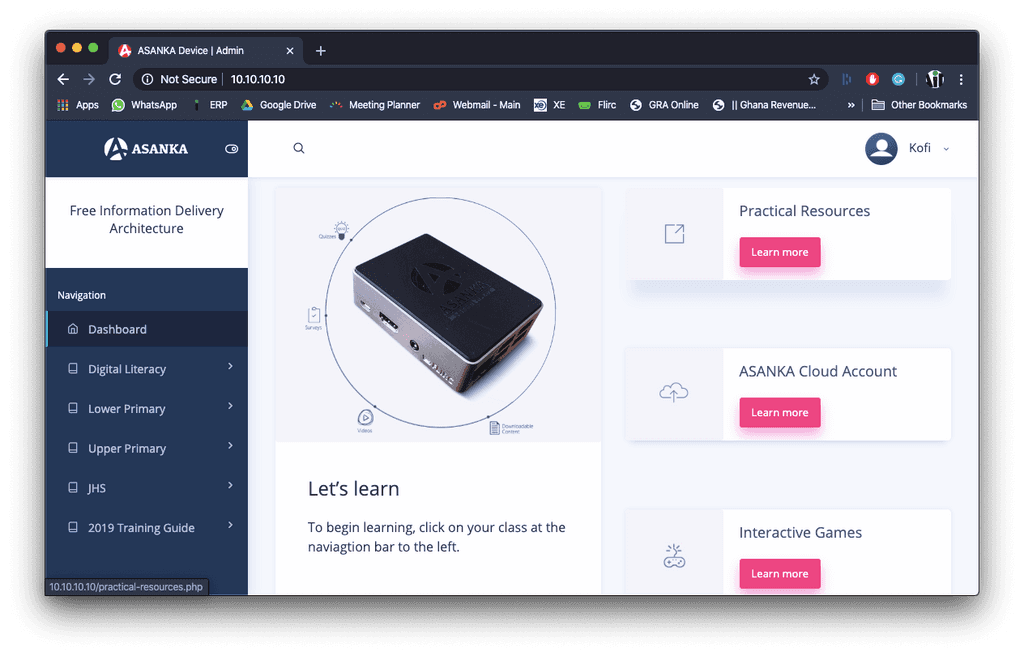Viewport: 1024px width, 655px height.
Task: Click Learn more under Interactive Games
Action: [780, 574]
